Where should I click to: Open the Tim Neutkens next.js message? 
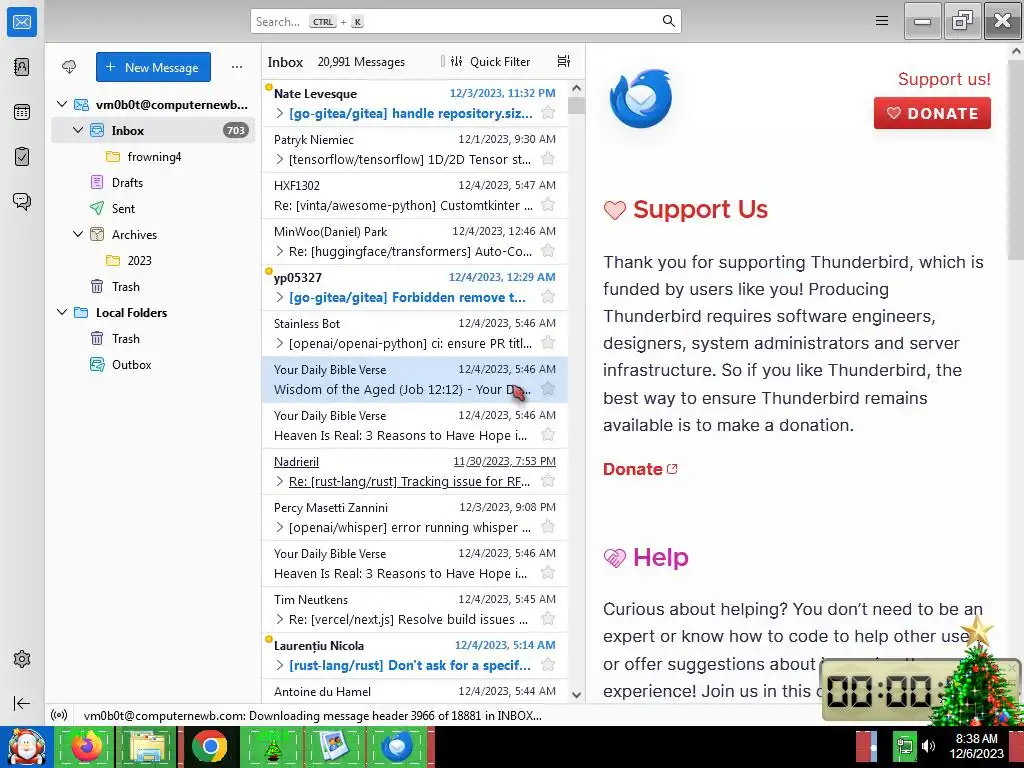point(415,609)
